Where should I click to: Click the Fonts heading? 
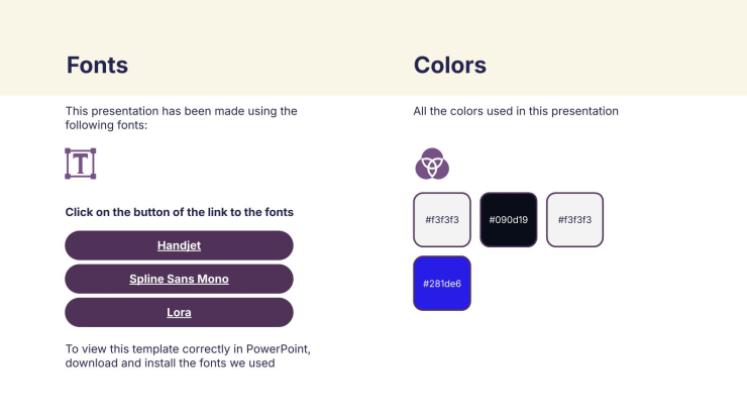tap(97, 66)
